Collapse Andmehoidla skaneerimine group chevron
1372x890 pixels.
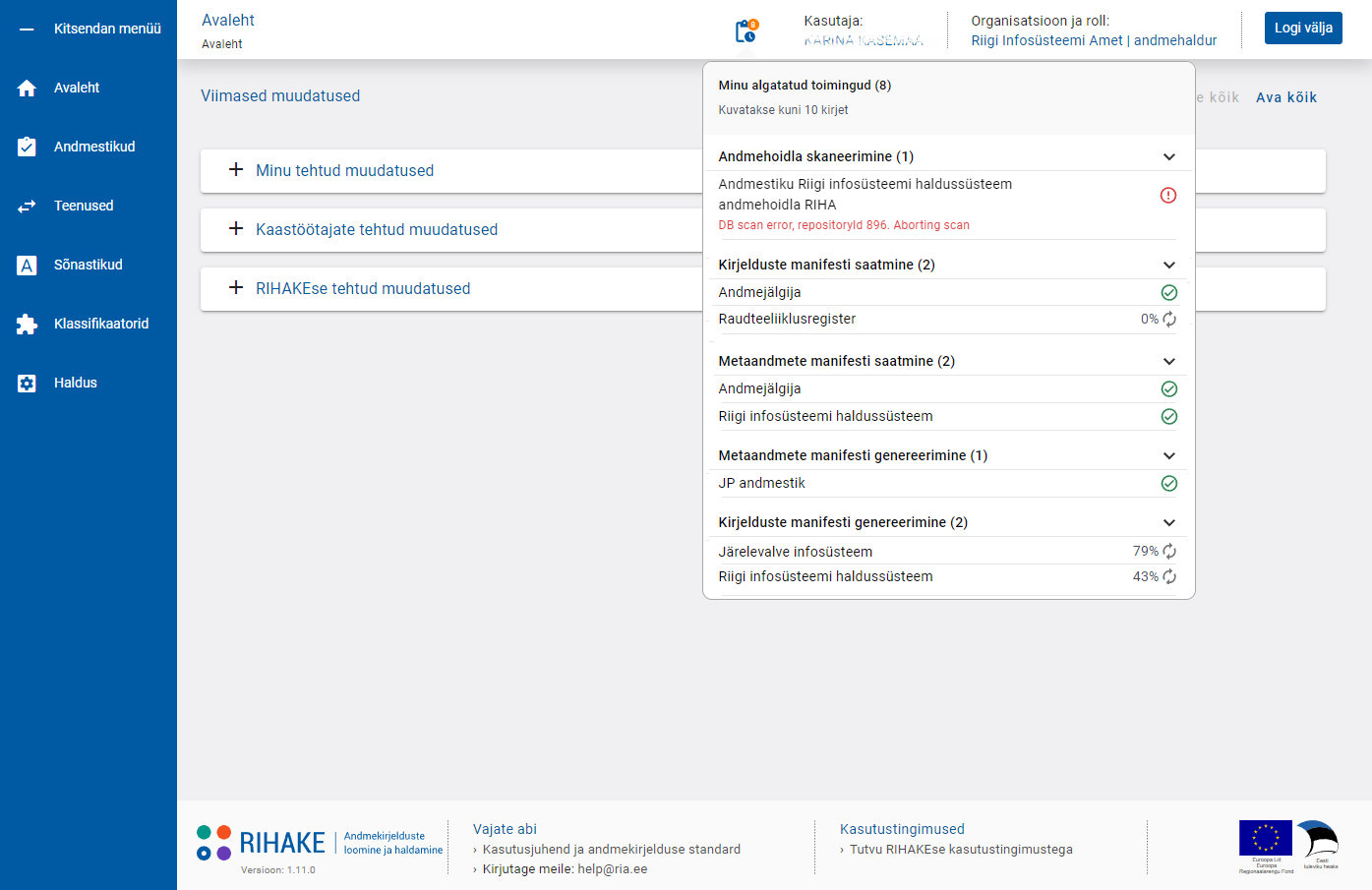pos(1168,156)
